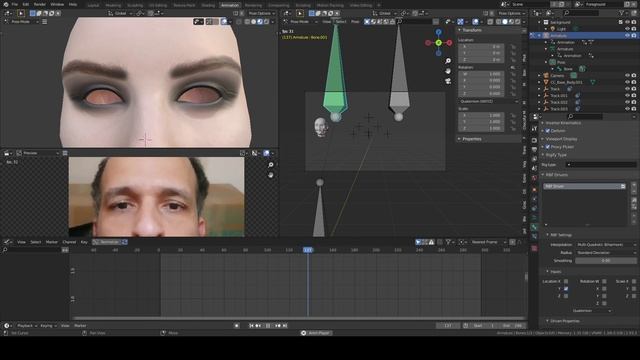Click the Armature object data properties tab icon

pyautogui.click(x=534, y=217)
